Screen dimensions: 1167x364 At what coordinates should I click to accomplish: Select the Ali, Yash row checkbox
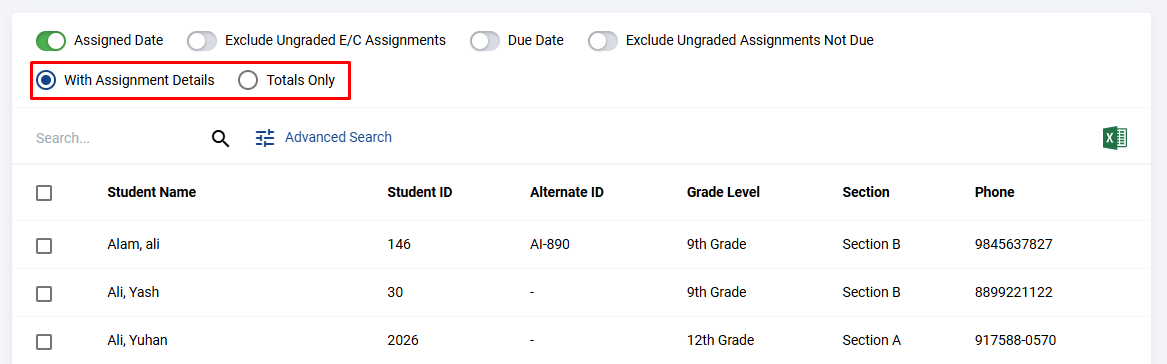click(44, 293)
